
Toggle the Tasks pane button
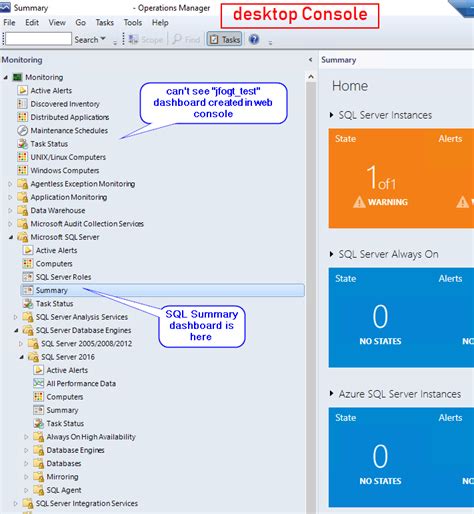[224, 40]
